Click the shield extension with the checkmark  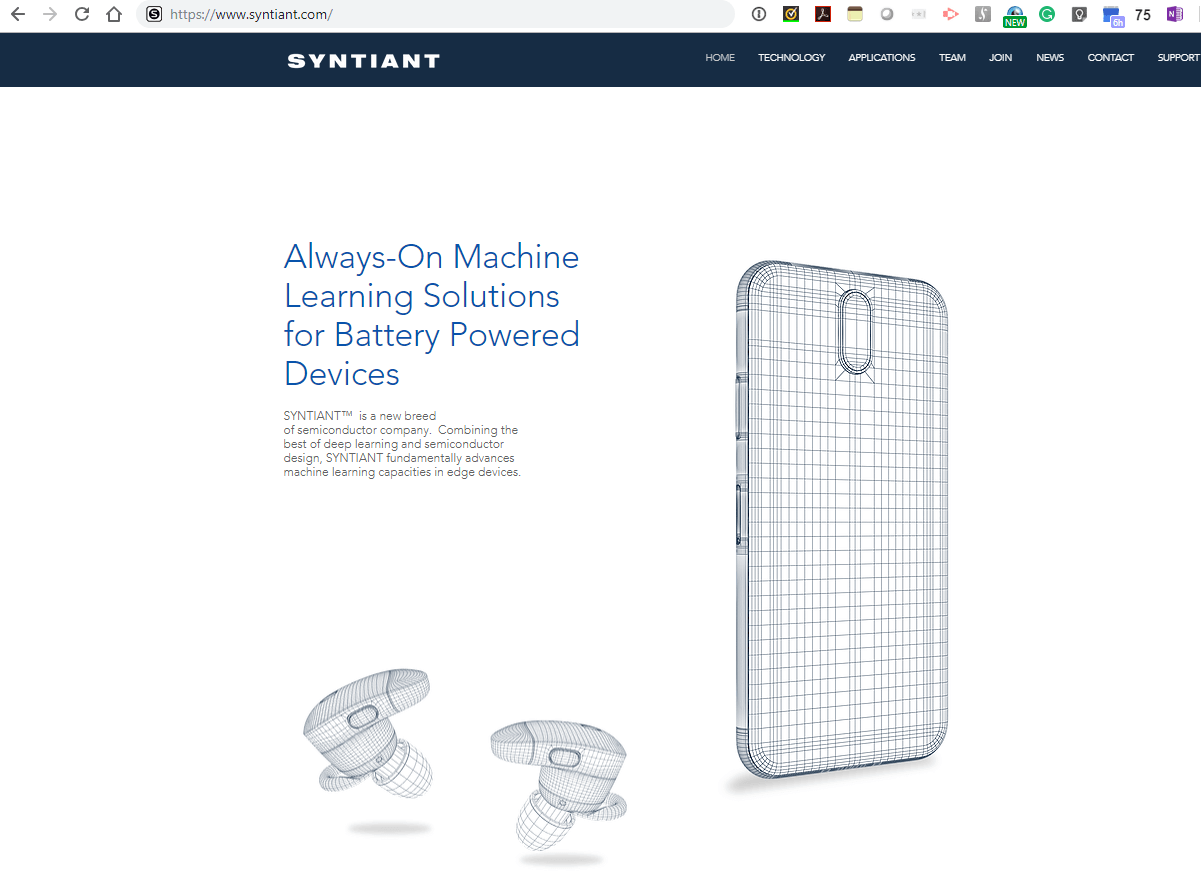coord(790,14)
